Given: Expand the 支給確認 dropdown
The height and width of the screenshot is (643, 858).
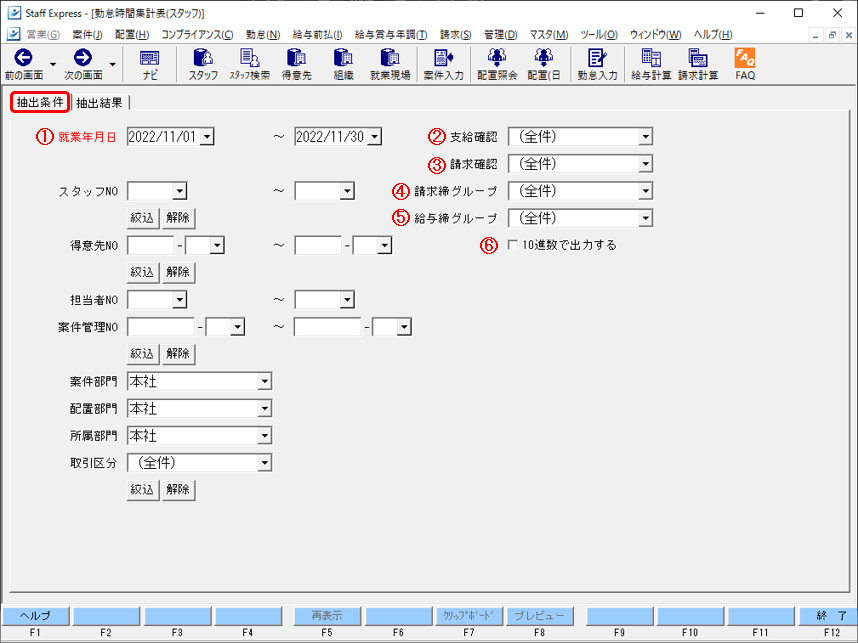Looking at the screenshot, I should click(x=646, y=137).
